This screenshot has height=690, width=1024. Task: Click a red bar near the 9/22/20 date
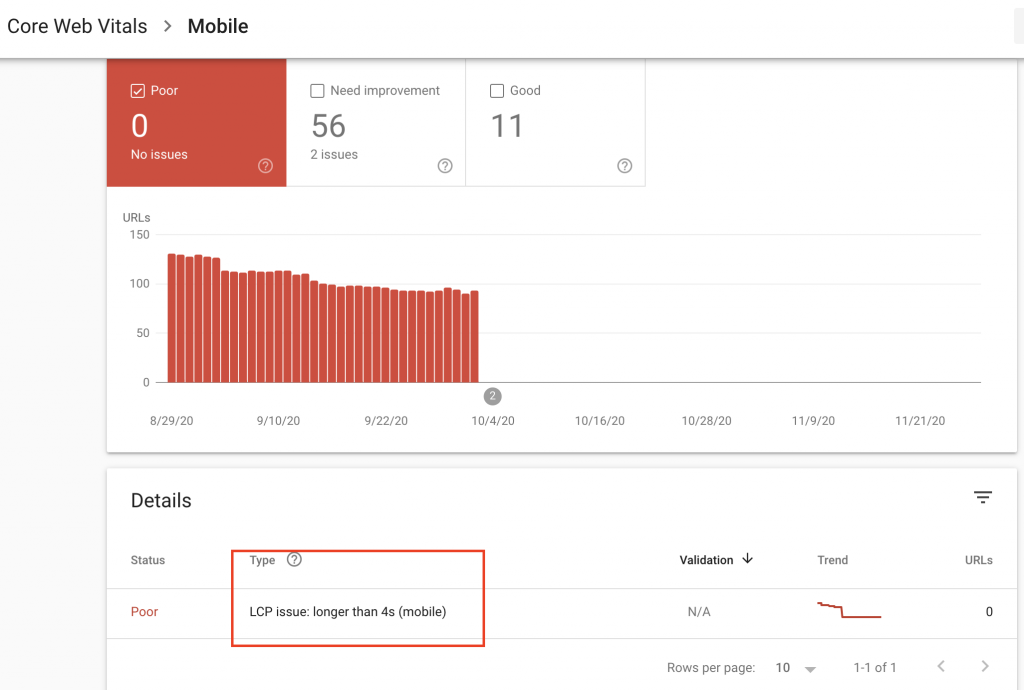(x=386, y=330)
